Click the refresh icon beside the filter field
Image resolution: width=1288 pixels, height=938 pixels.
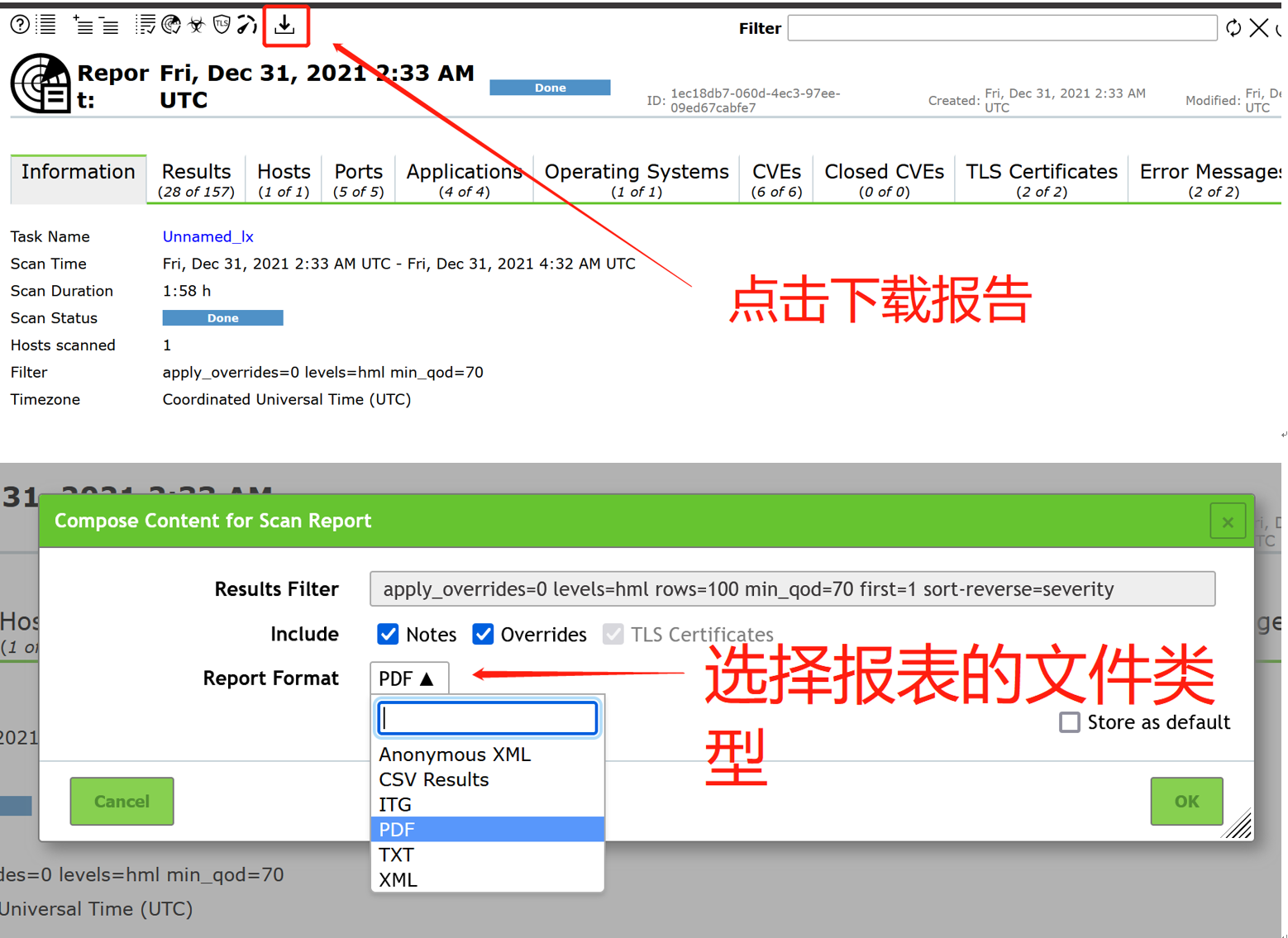tap(1233, 27)
